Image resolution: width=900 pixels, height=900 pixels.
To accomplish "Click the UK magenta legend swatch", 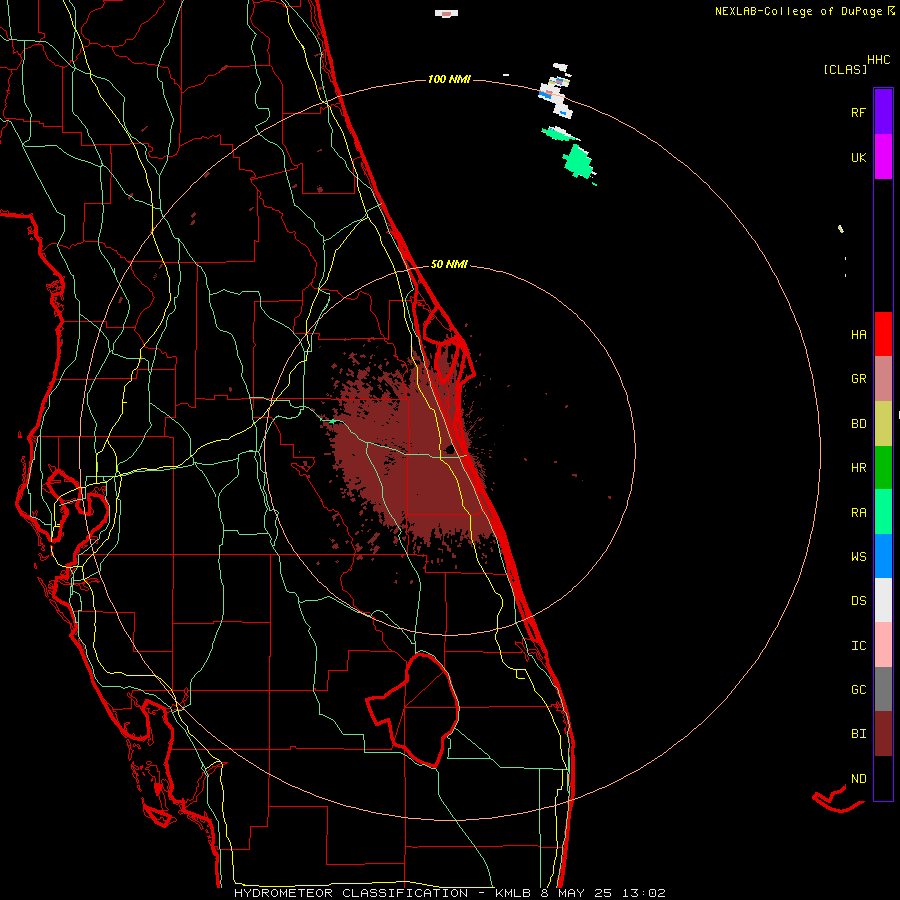I will [883, 157].
